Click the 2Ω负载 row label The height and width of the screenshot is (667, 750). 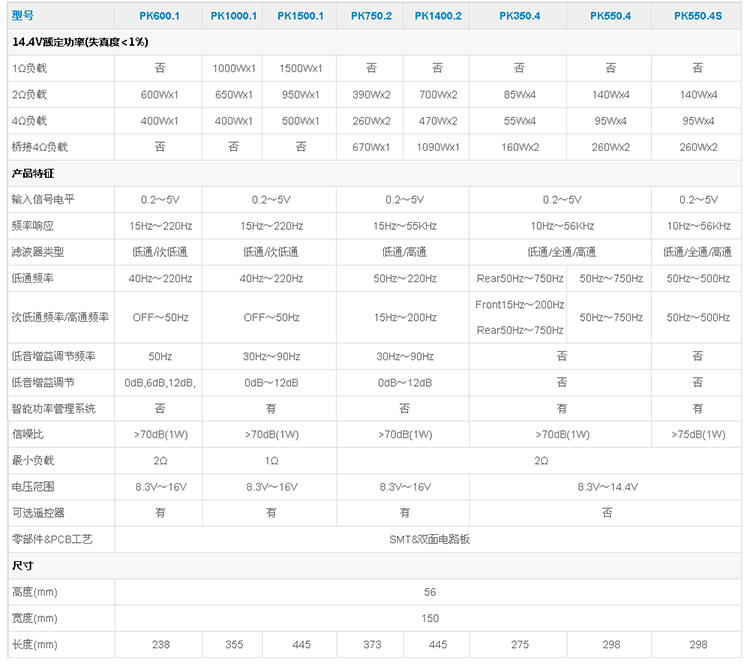pyautogui.click(x=29, y=95)
